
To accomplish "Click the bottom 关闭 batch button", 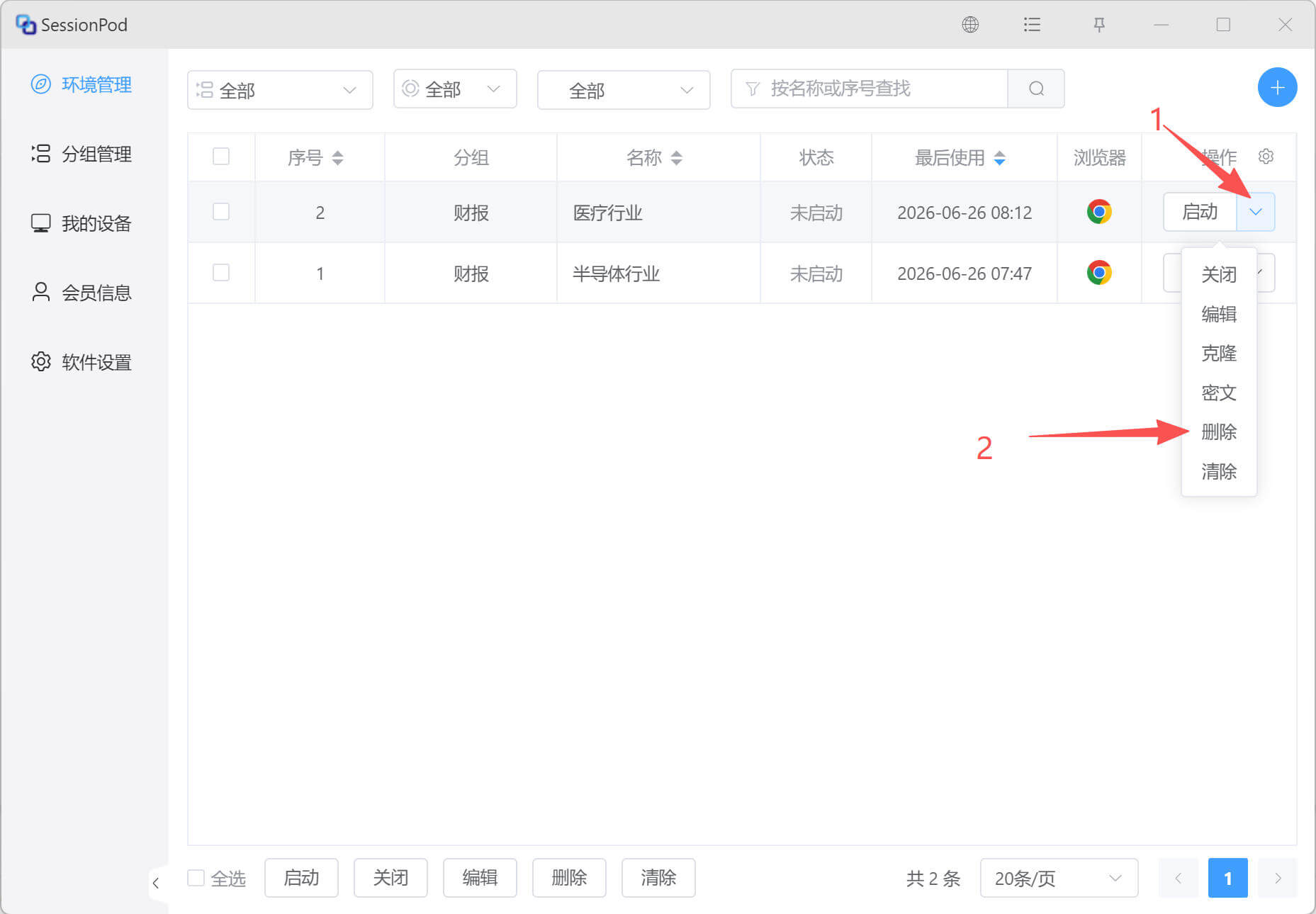I will 390,878.
